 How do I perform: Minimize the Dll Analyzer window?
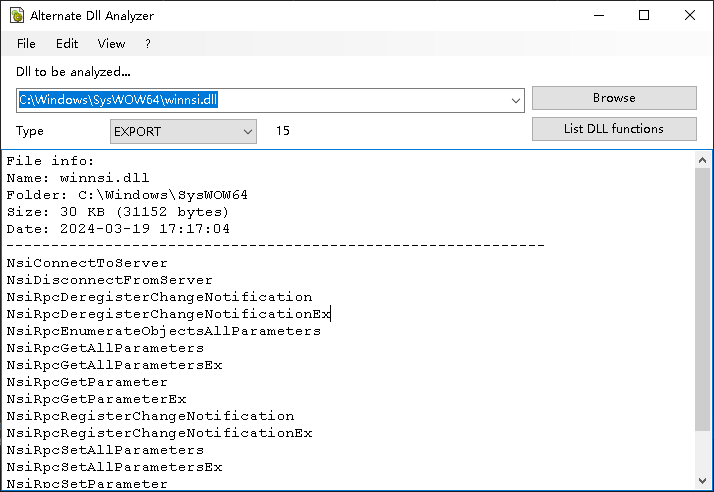tap(598, 15)
